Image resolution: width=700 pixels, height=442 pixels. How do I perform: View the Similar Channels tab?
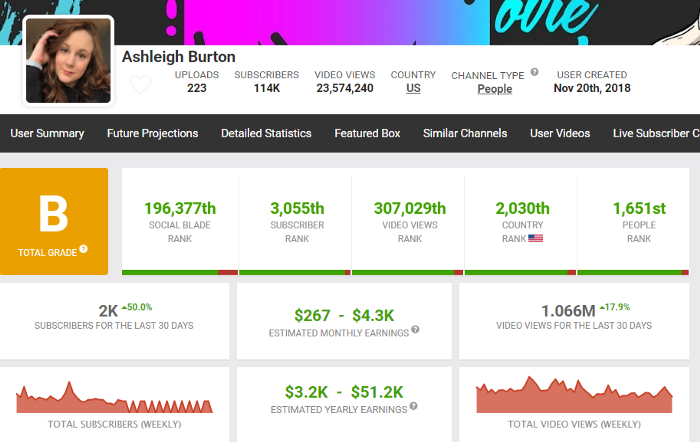(x=464, y=133)
